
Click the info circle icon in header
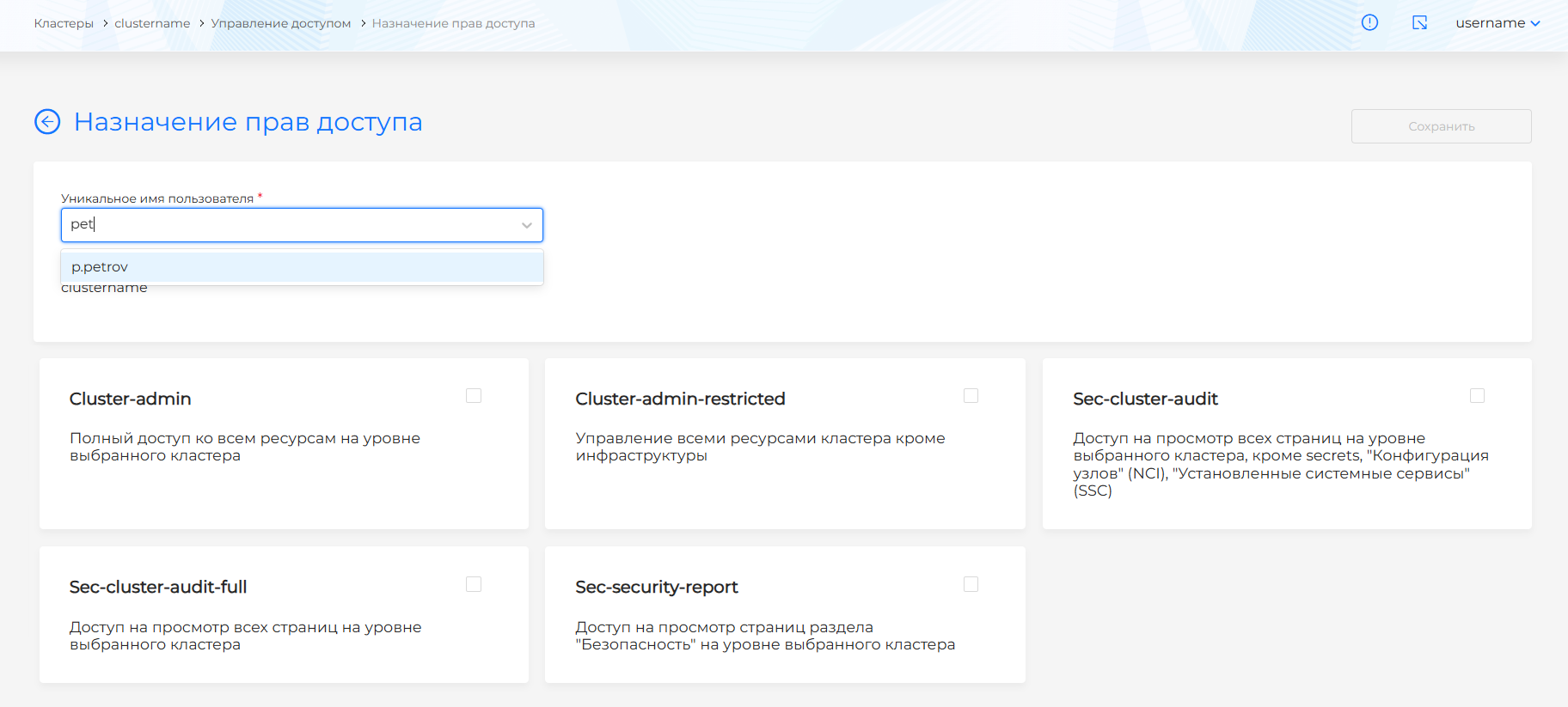click(1369, 23)
